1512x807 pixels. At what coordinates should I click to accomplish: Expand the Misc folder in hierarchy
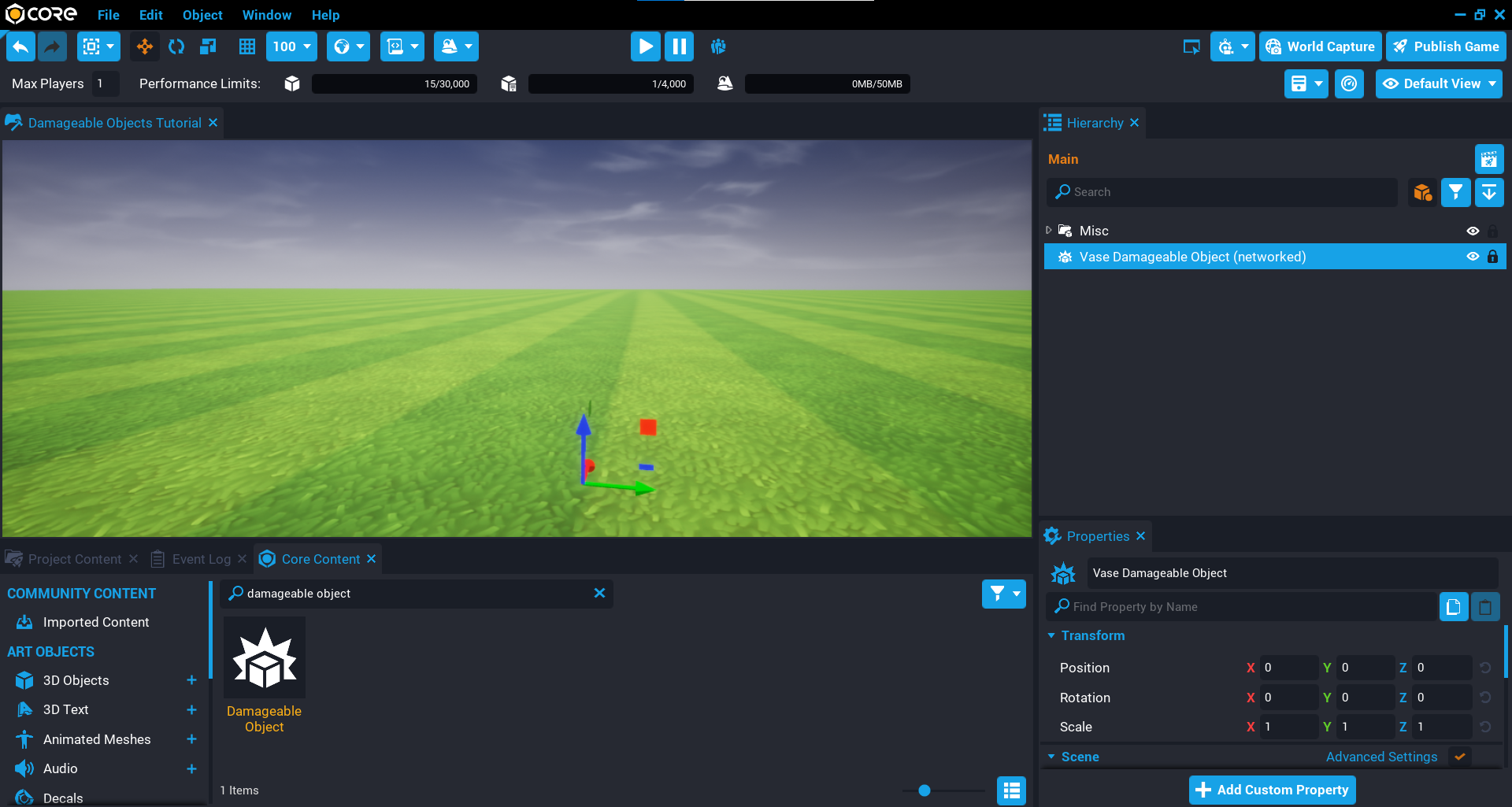point(1049,231)
